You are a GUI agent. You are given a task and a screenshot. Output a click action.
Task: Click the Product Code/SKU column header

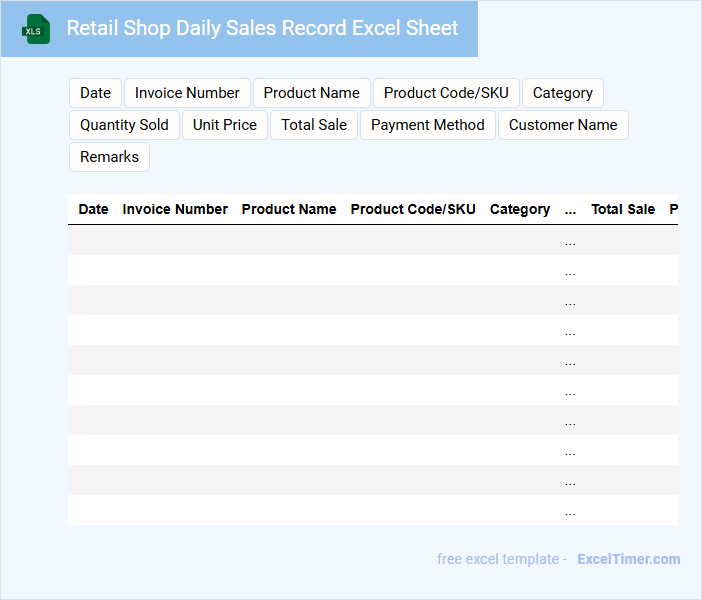[413, 209]
